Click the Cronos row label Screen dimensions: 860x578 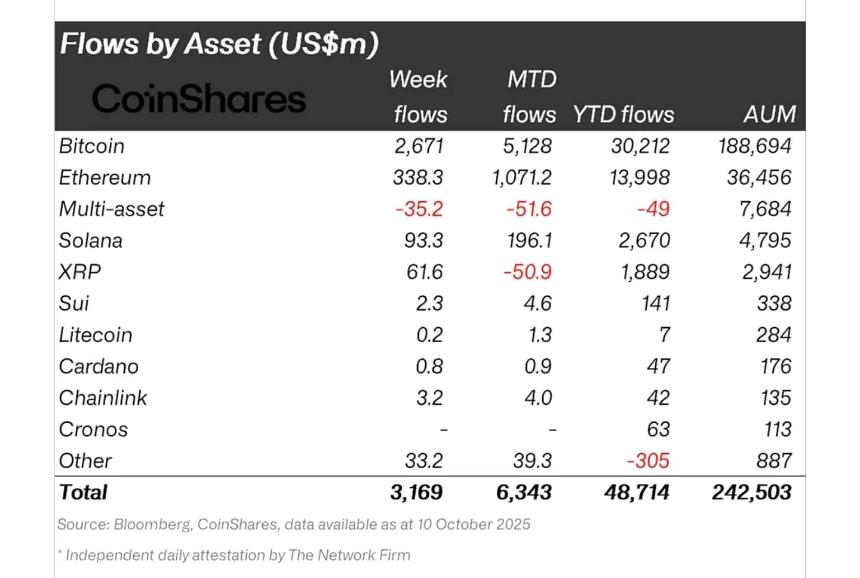pos(94,429)
